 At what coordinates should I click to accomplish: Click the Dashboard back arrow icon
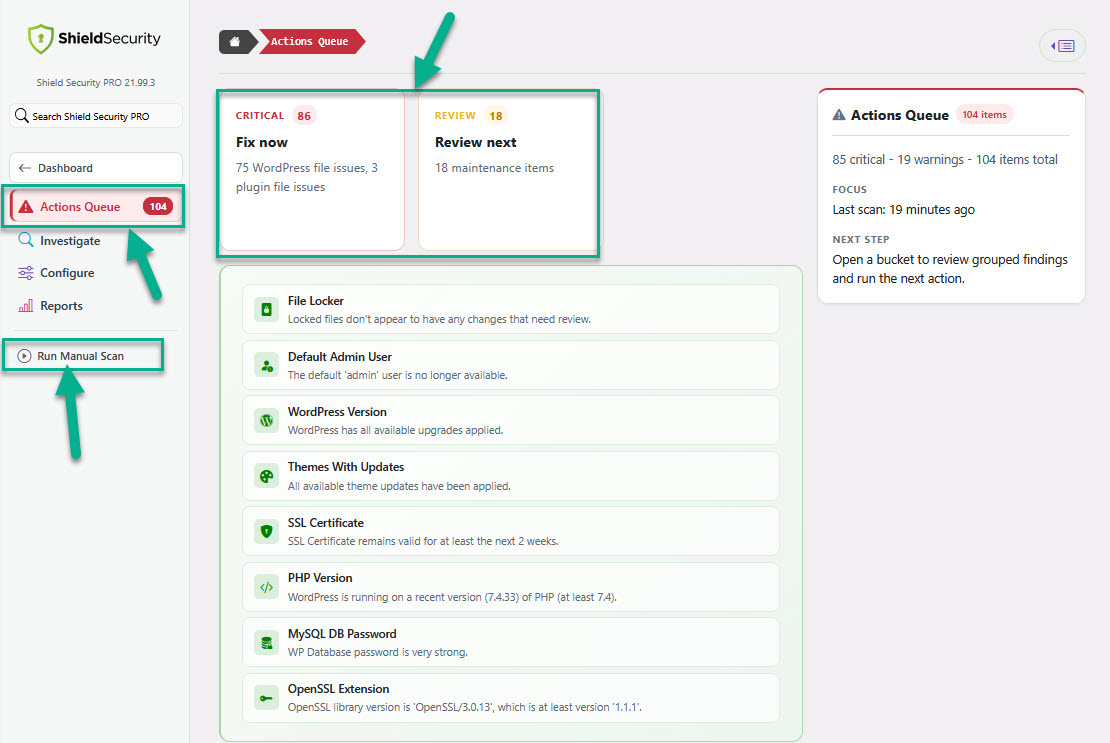coord(25,168)
